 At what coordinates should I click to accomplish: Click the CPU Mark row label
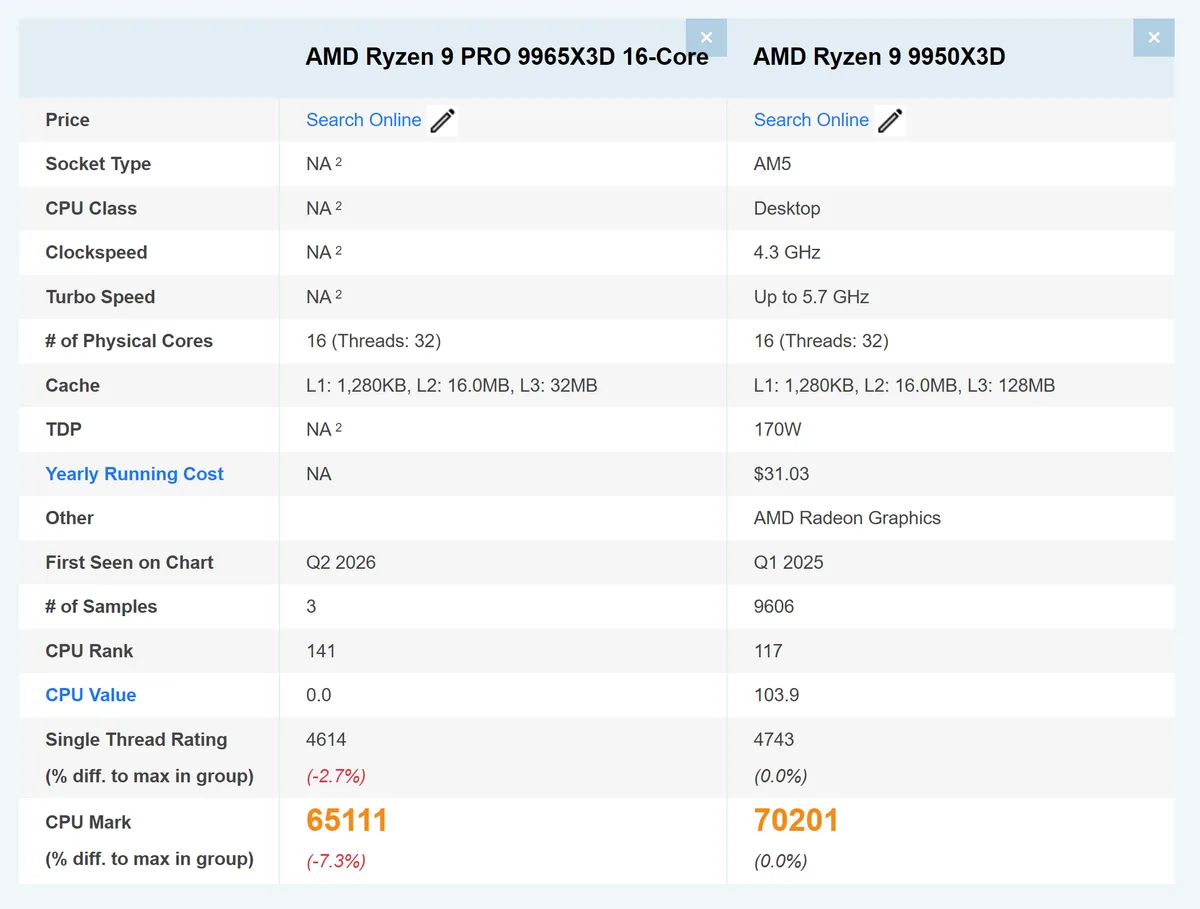(x=88, y=822)
